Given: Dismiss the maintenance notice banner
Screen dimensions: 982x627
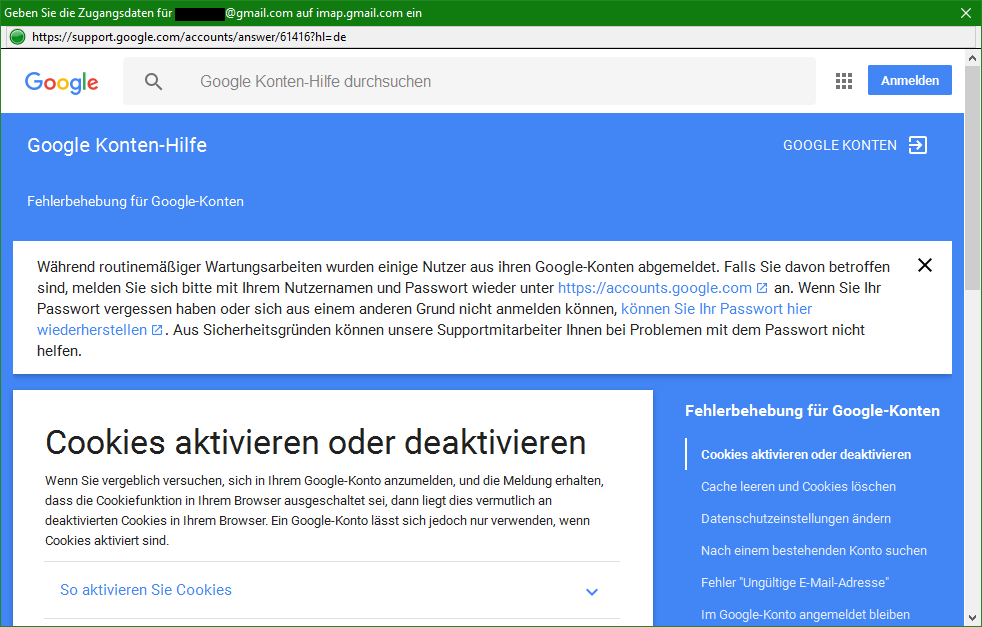Looking at the screenshot, I should (x=924, y=265).
